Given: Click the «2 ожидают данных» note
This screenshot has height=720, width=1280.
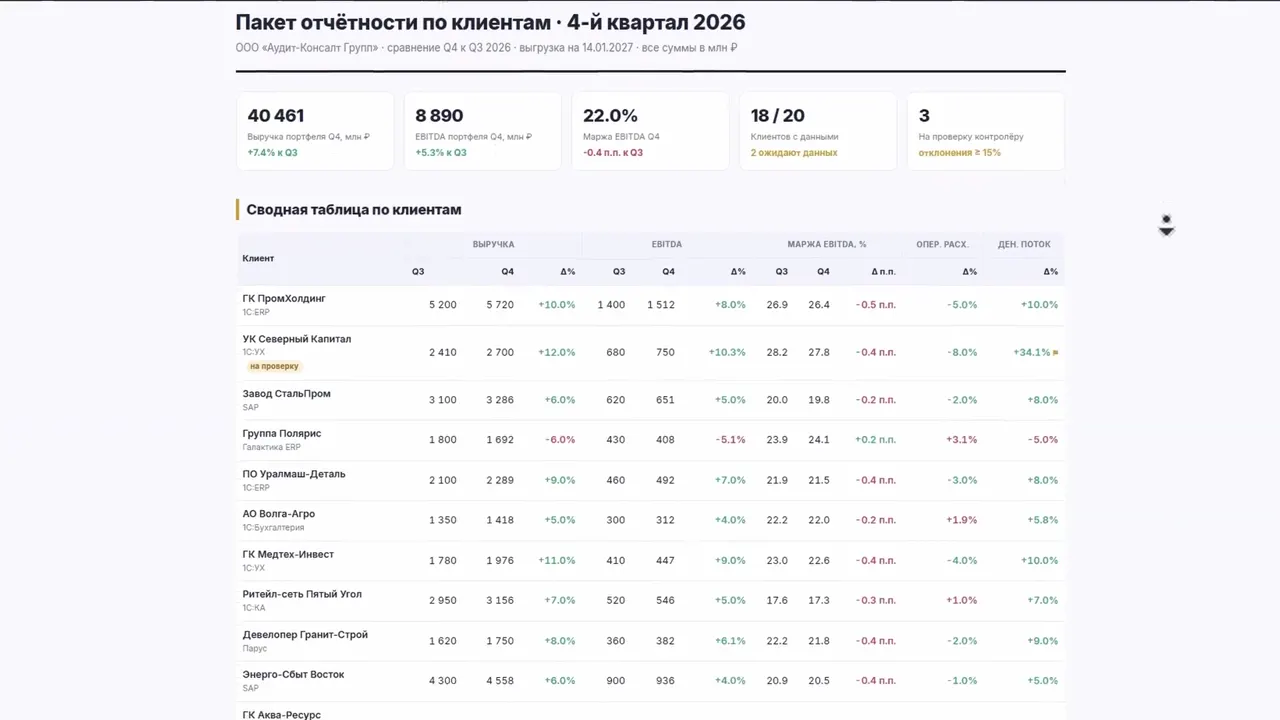Looking at the screenshot, I should (794, 153).
